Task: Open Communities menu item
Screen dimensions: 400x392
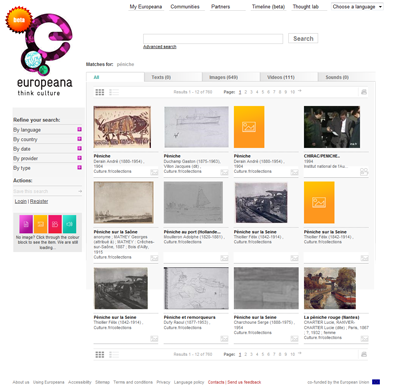Action: (185, 7)
